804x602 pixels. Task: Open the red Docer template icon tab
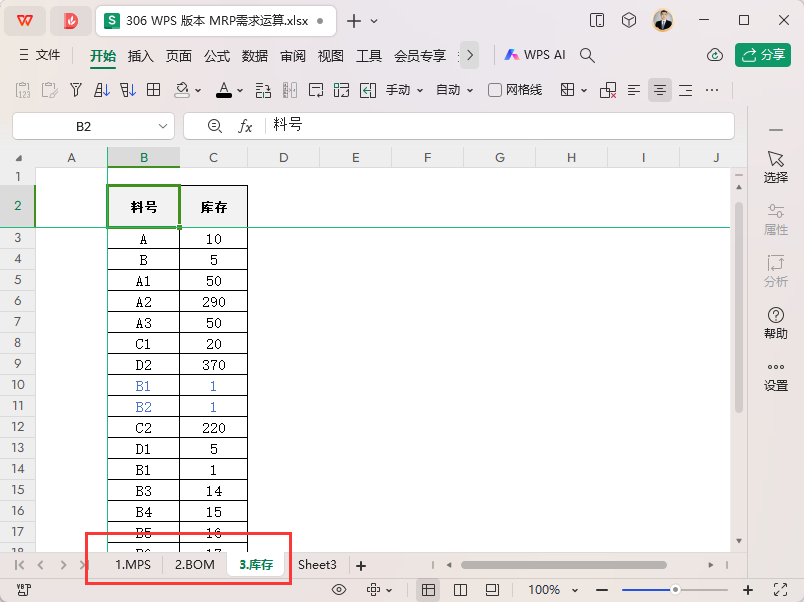pyautogui.click(x=71, y=21)
